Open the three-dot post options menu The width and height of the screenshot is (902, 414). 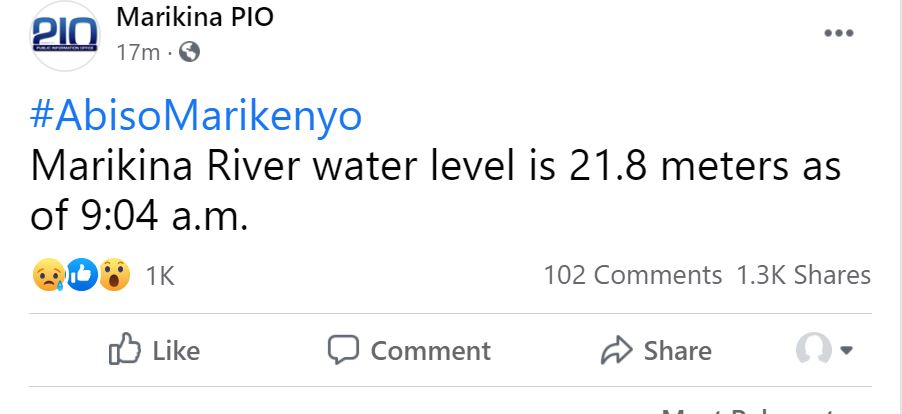point(838,33)
